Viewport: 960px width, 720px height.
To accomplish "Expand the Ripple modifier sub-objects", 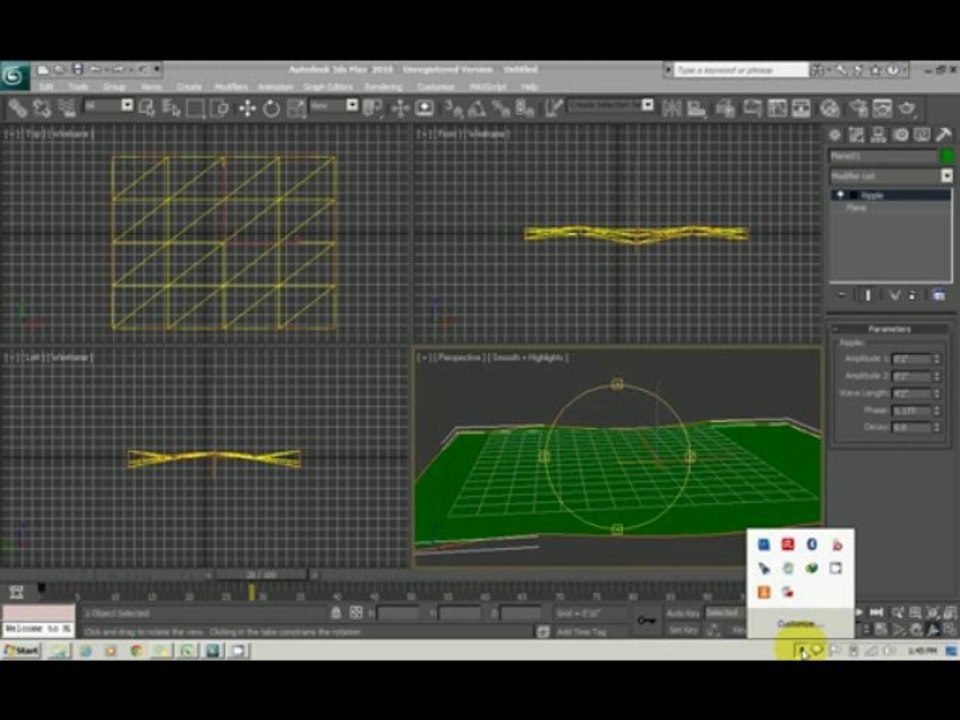I will click(x=853, y=195).
